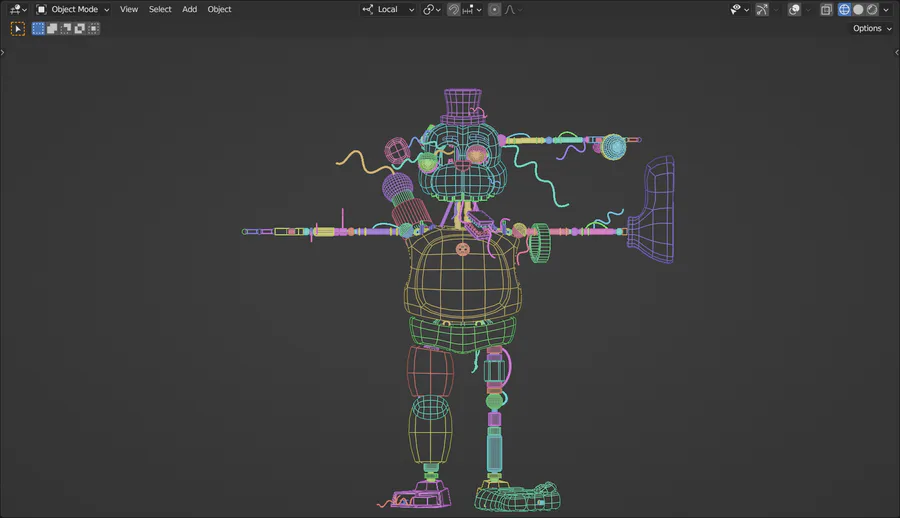The image size is (900, 518).
Task: Expand the right sidebar arrow
Action: pos(897,52)
